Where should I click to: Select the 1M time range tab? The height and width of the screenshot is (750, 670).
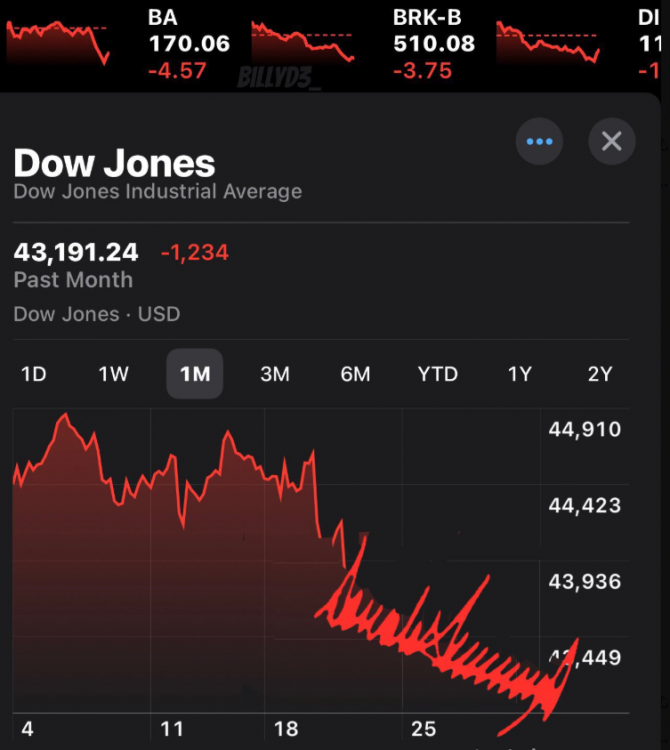194,374
